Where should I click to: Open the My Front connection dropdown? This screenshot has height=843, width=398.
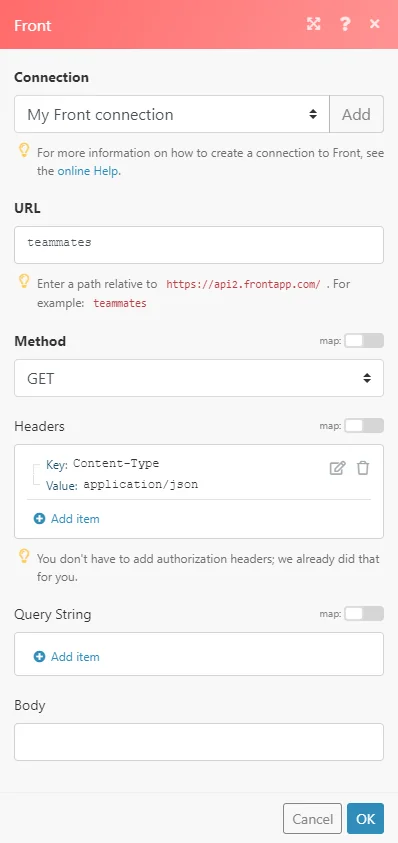coord(172,114)
